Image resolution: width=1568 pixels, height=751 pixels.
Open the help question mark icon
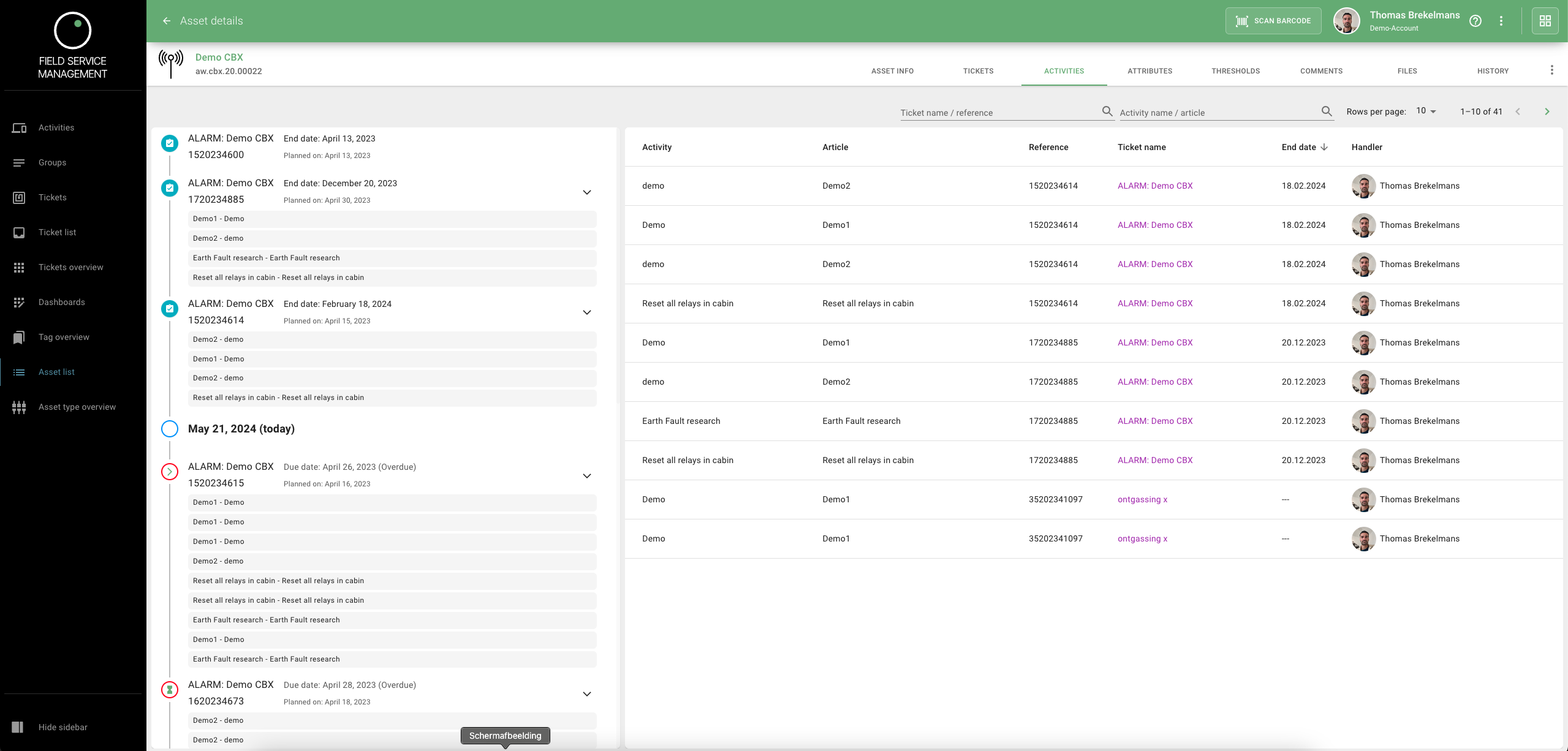pyautogui.click(x=1475, y=21)
